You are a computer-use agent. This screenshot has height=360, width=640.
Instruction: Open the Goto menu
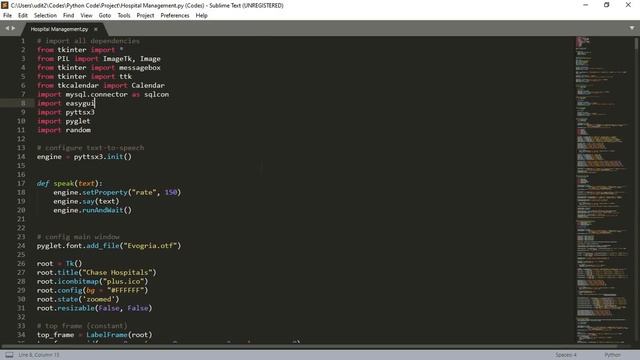coord(104,16)
